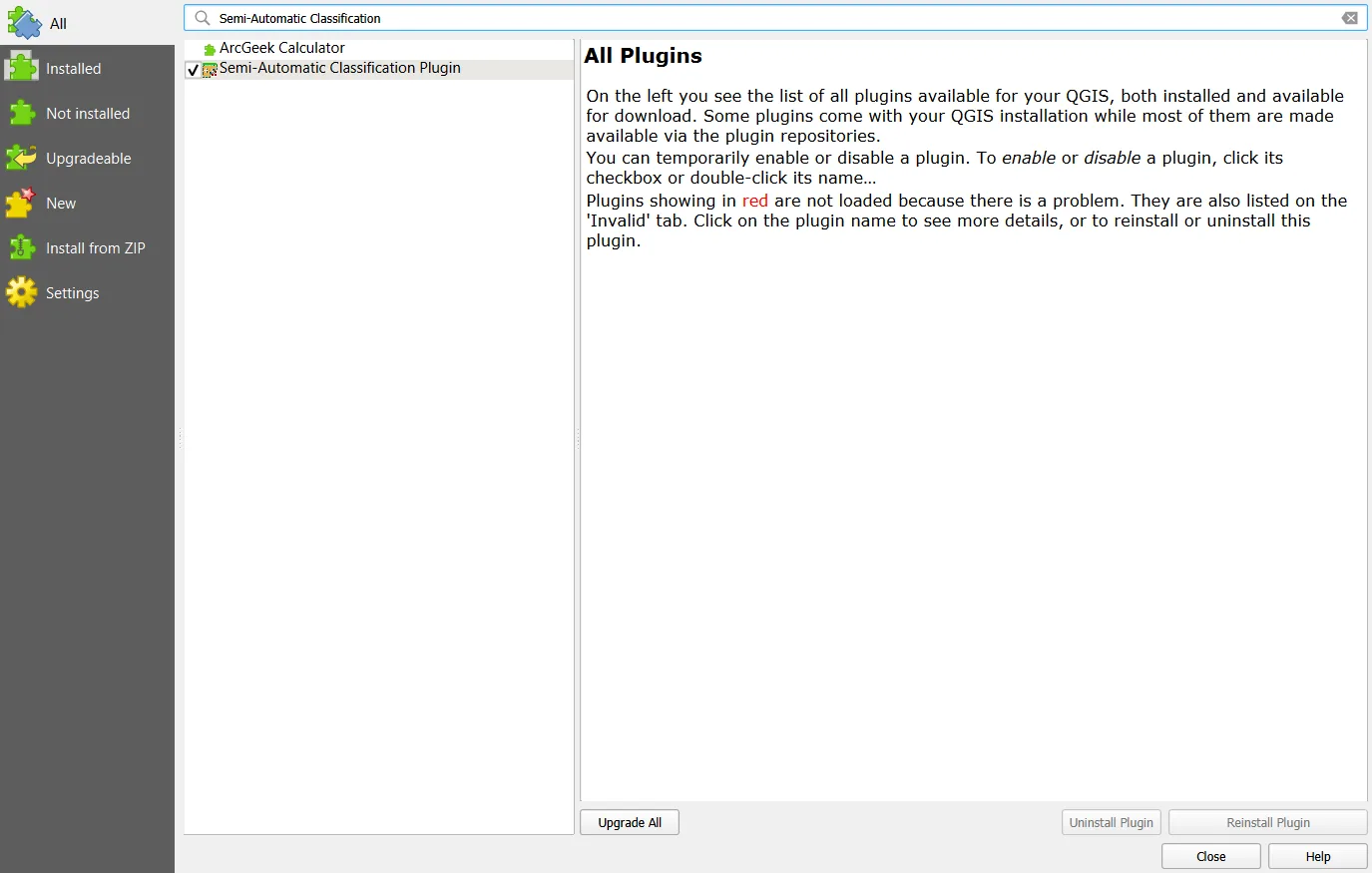Focus the plugin search field

[x=775, y=18]
